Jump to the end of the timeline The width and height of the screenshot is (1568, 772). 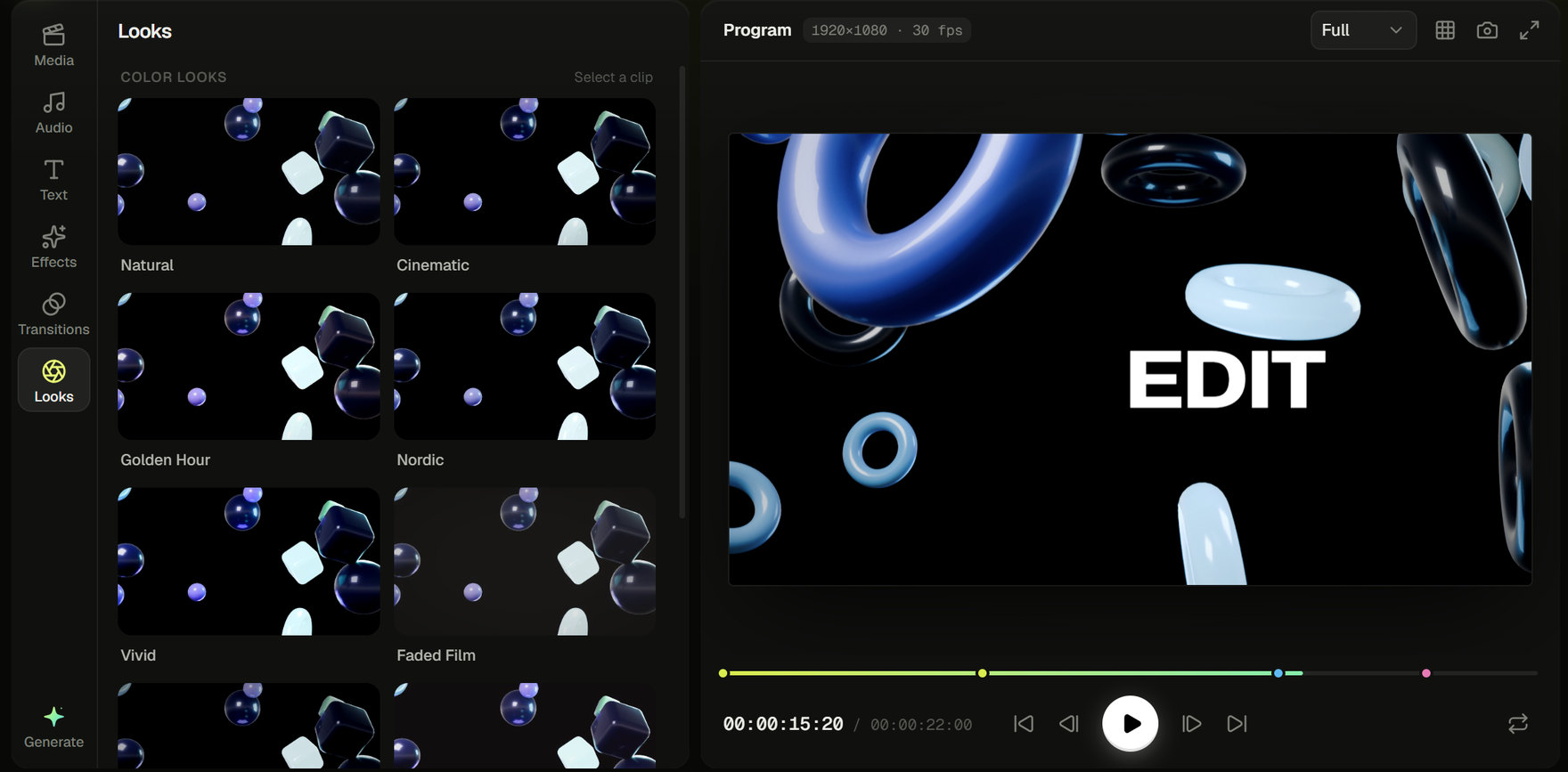(1237, 724)
